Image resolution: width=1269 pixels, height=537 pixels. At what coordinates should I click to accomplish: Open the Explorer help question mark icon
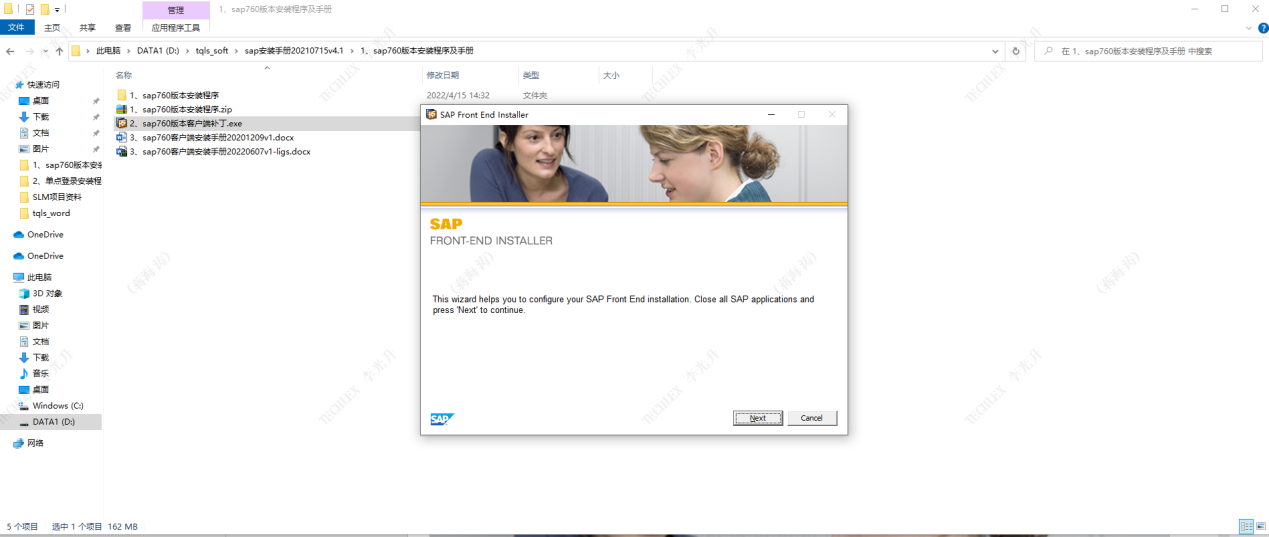[1263, 28]
